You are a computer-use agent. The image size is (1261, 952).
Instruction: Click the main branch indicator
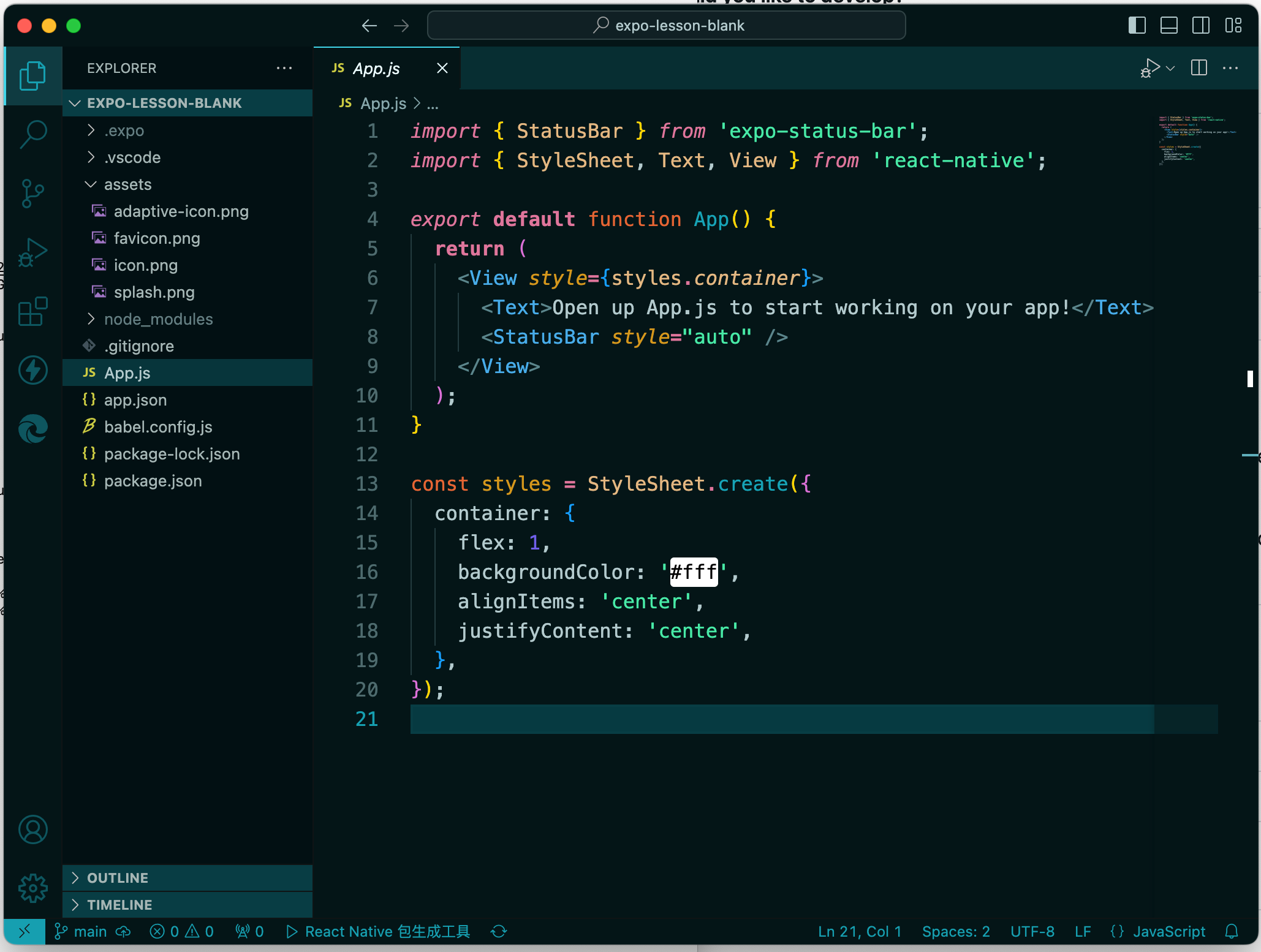[80, 931]
